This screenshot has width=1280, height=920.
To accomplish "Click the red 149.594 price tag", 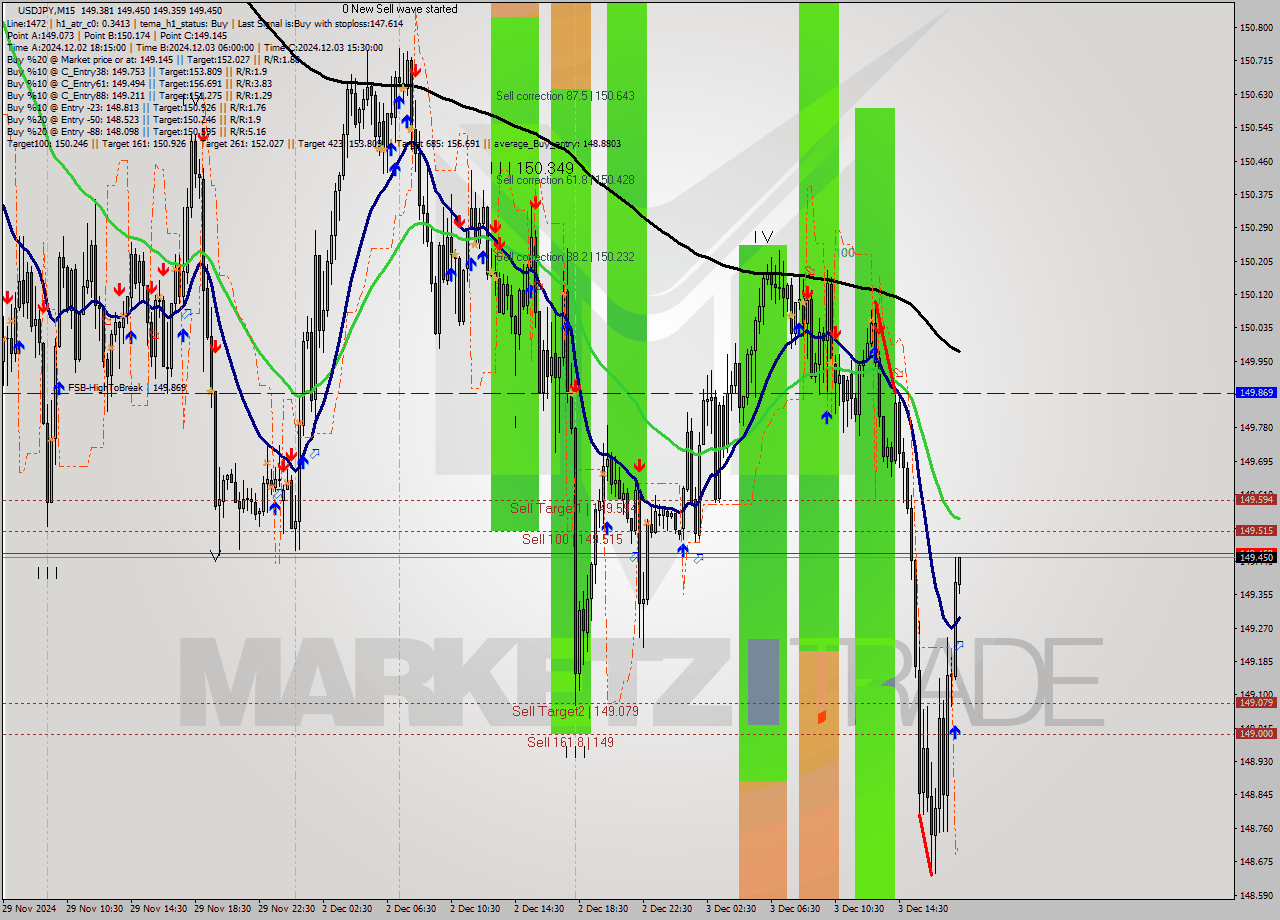I will click(x=1256, y=499).
